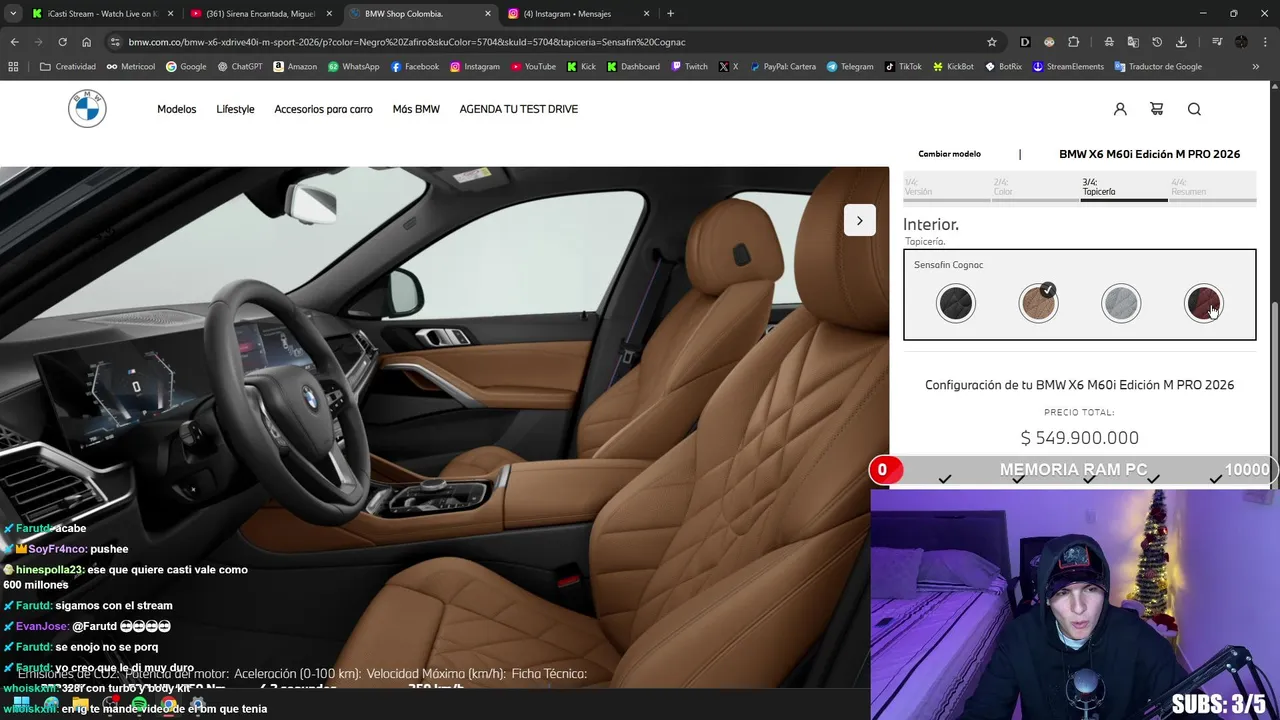Go to step 4/4 Resumen
The image size is (1280, 720).
click(1212, 187)
